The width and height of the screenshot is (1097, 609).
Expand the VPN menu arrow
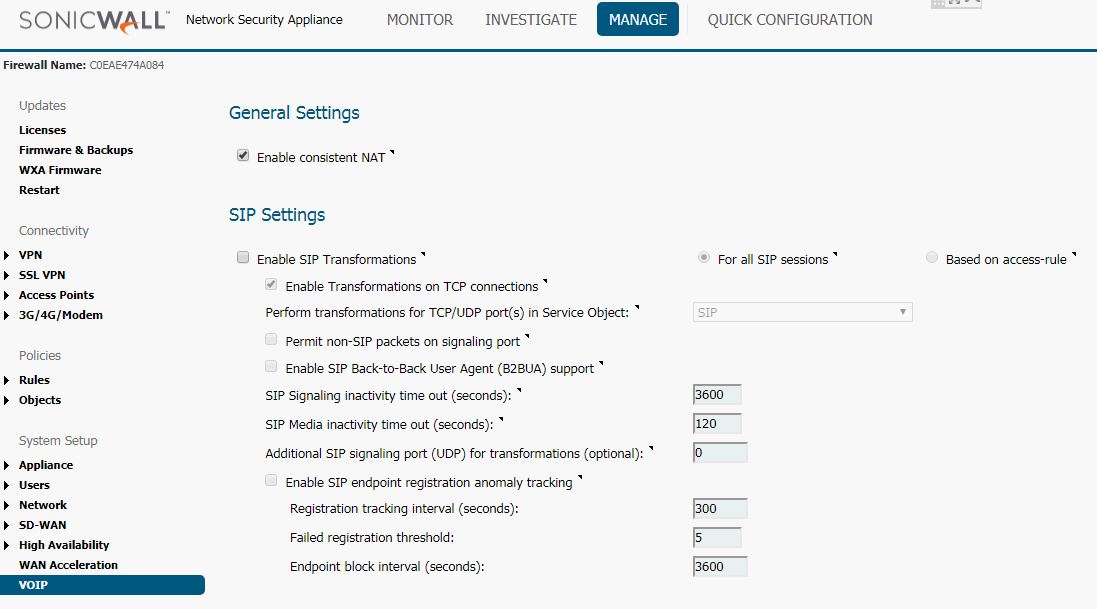[6, 256]
